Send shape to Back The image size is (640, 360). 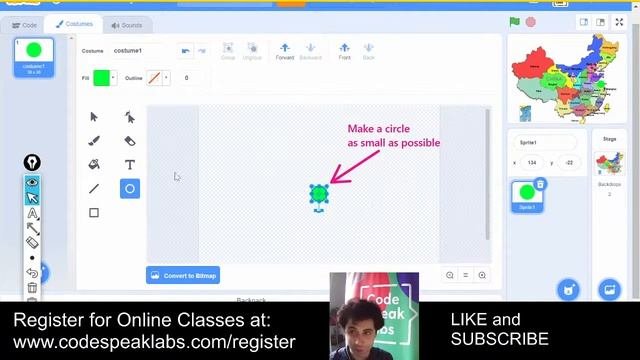pyautogui.click(x=369, y=51)
